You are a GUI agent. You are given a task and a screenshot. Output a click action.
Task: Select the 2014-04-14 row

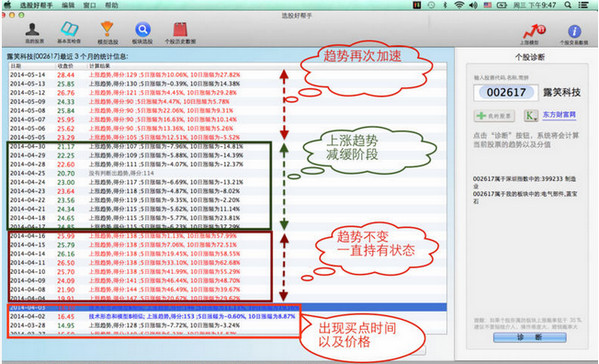pyautogui.click(x=228, y=254)
